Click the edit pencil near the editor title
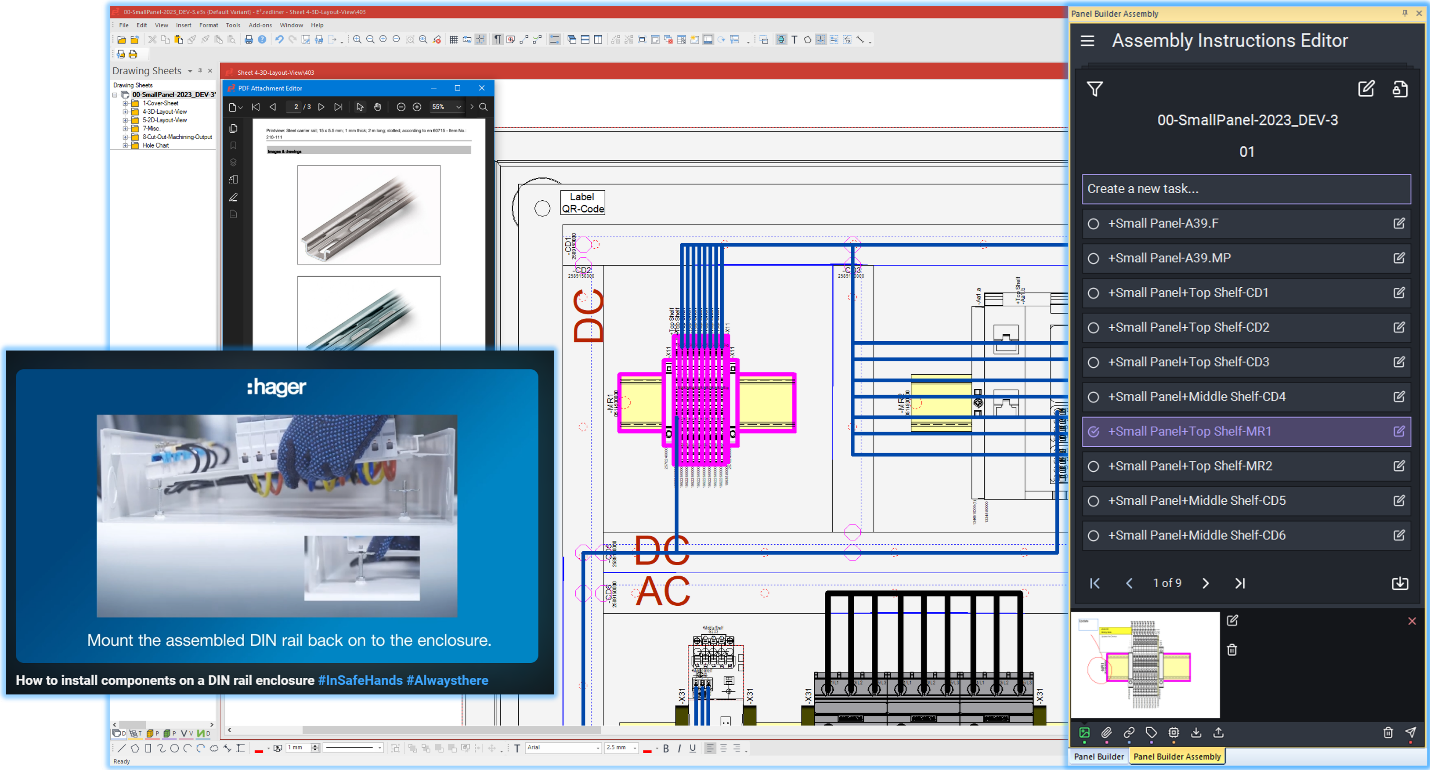 (1366, 89)
